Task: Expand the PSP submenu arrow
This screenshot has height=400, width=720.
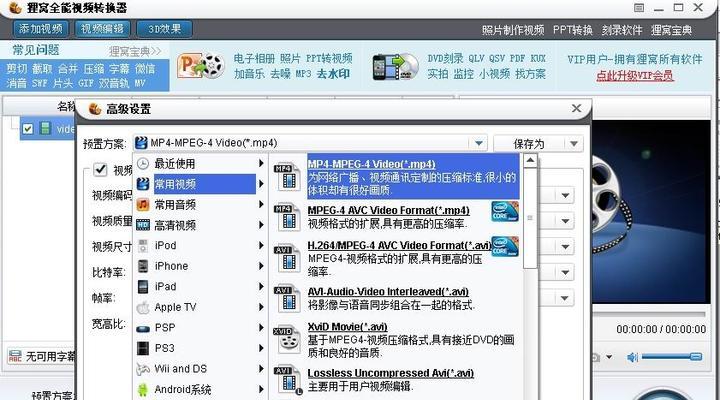Action: coord(261,327)
